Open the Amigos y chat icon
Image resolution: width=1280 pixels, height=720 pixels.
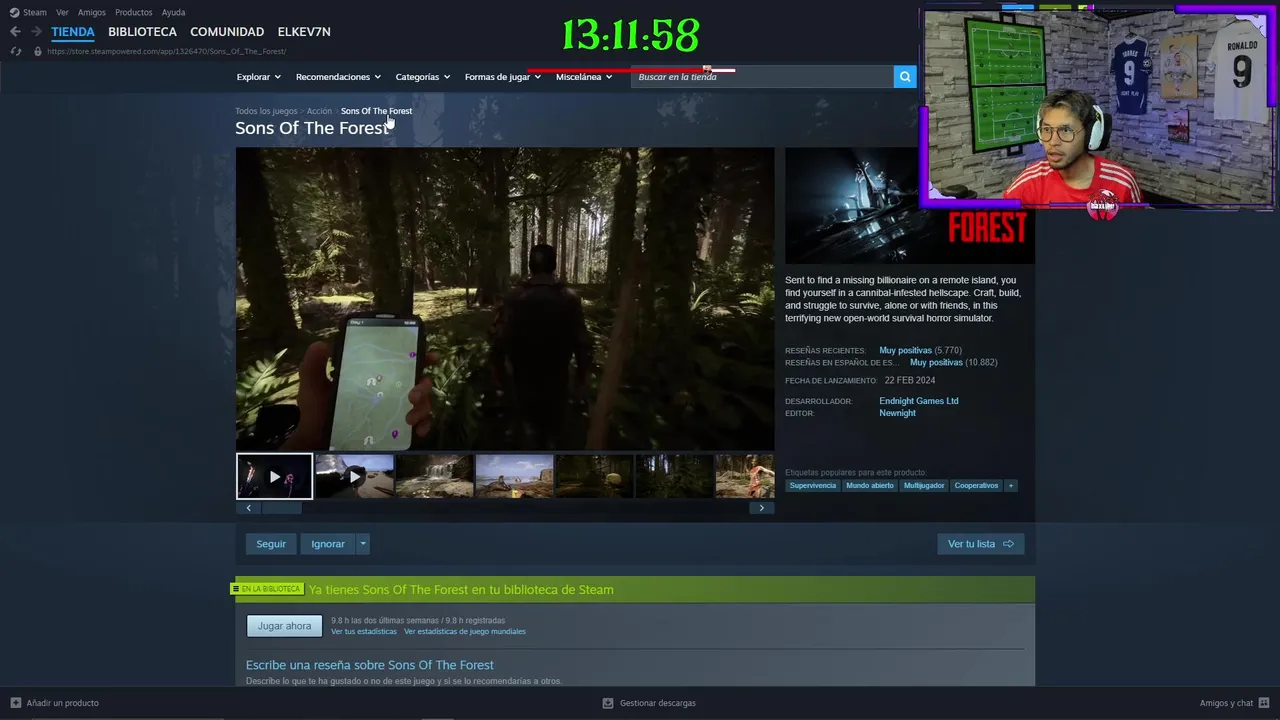[1264, 703]
